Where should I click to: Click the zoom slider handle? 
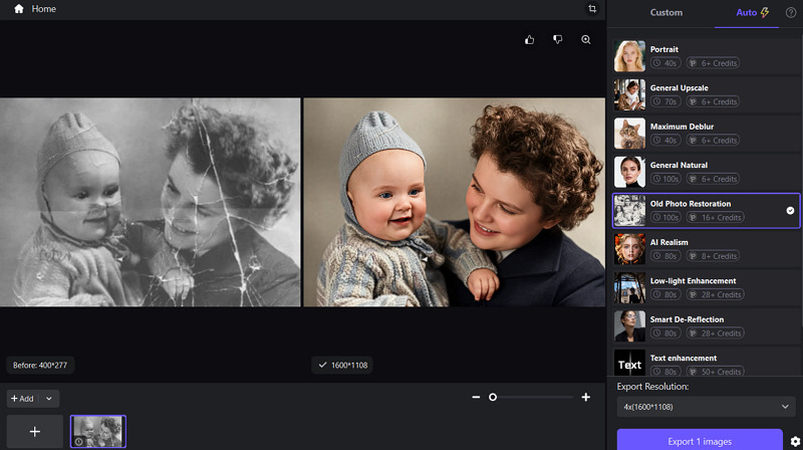coord(493,397)
